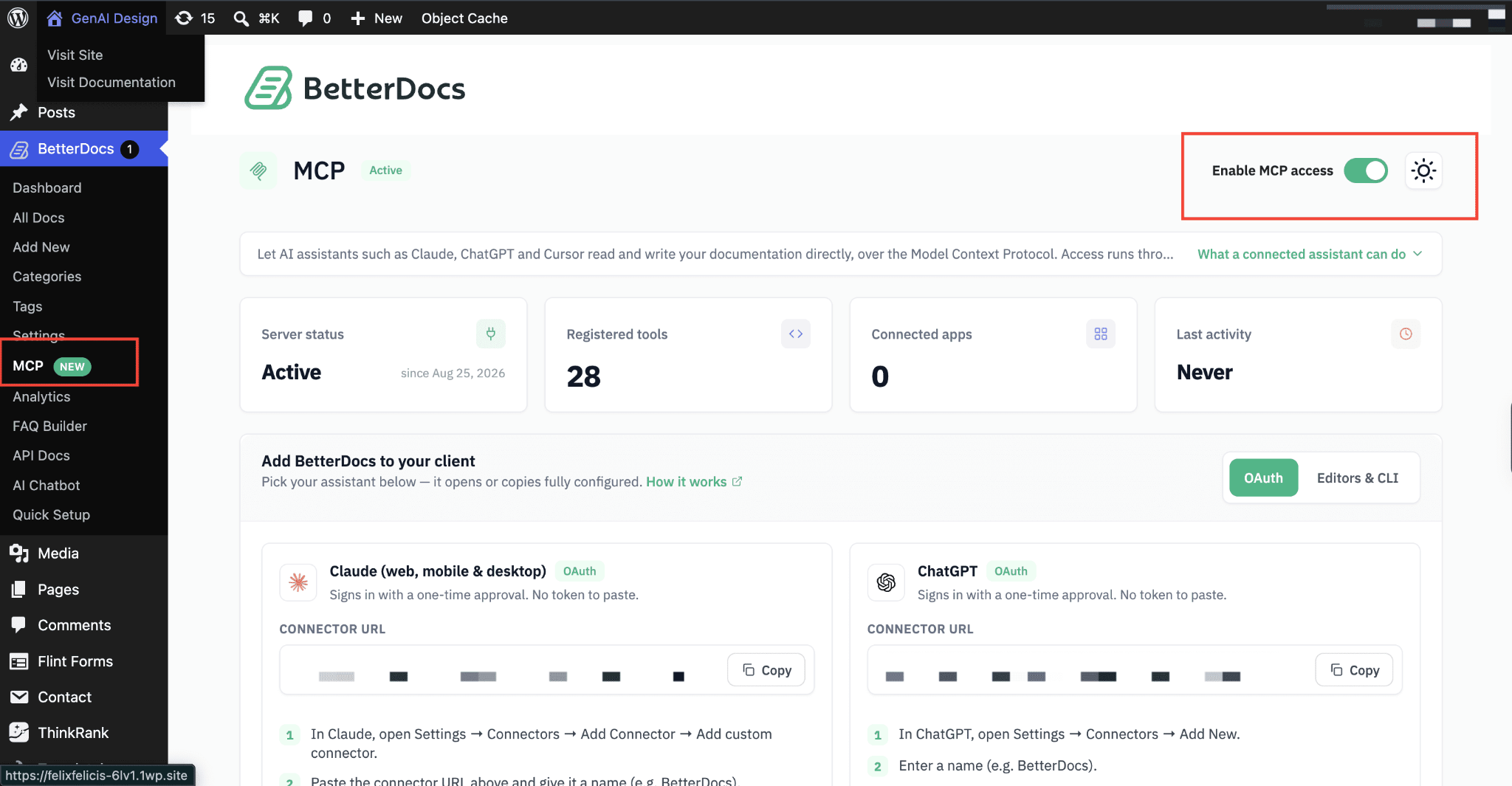Turn off the Enable MCP access switch

click(1366, 170)
